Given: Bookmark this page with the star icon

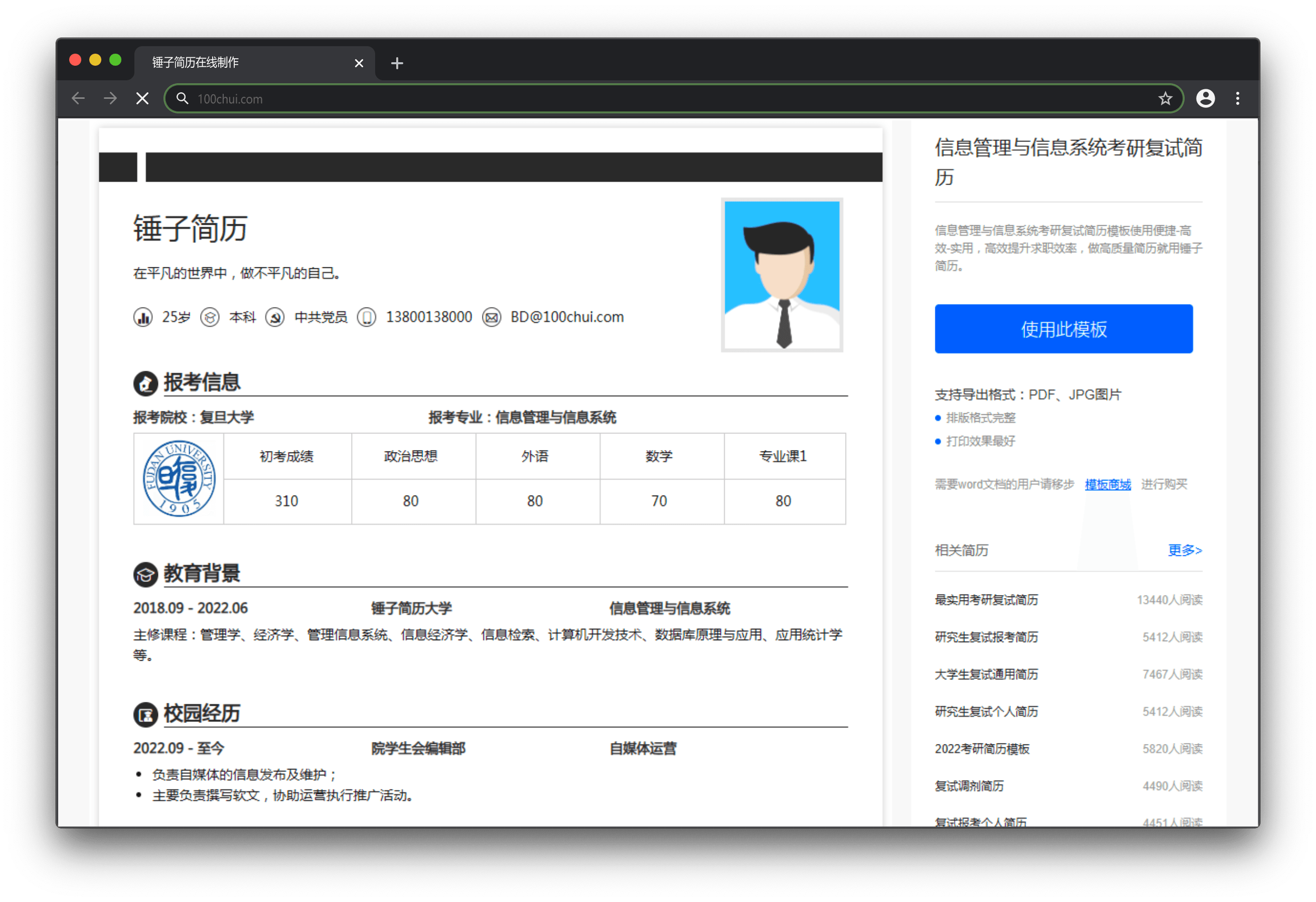Looking at the screenshot, I should tap(1165, 99).
